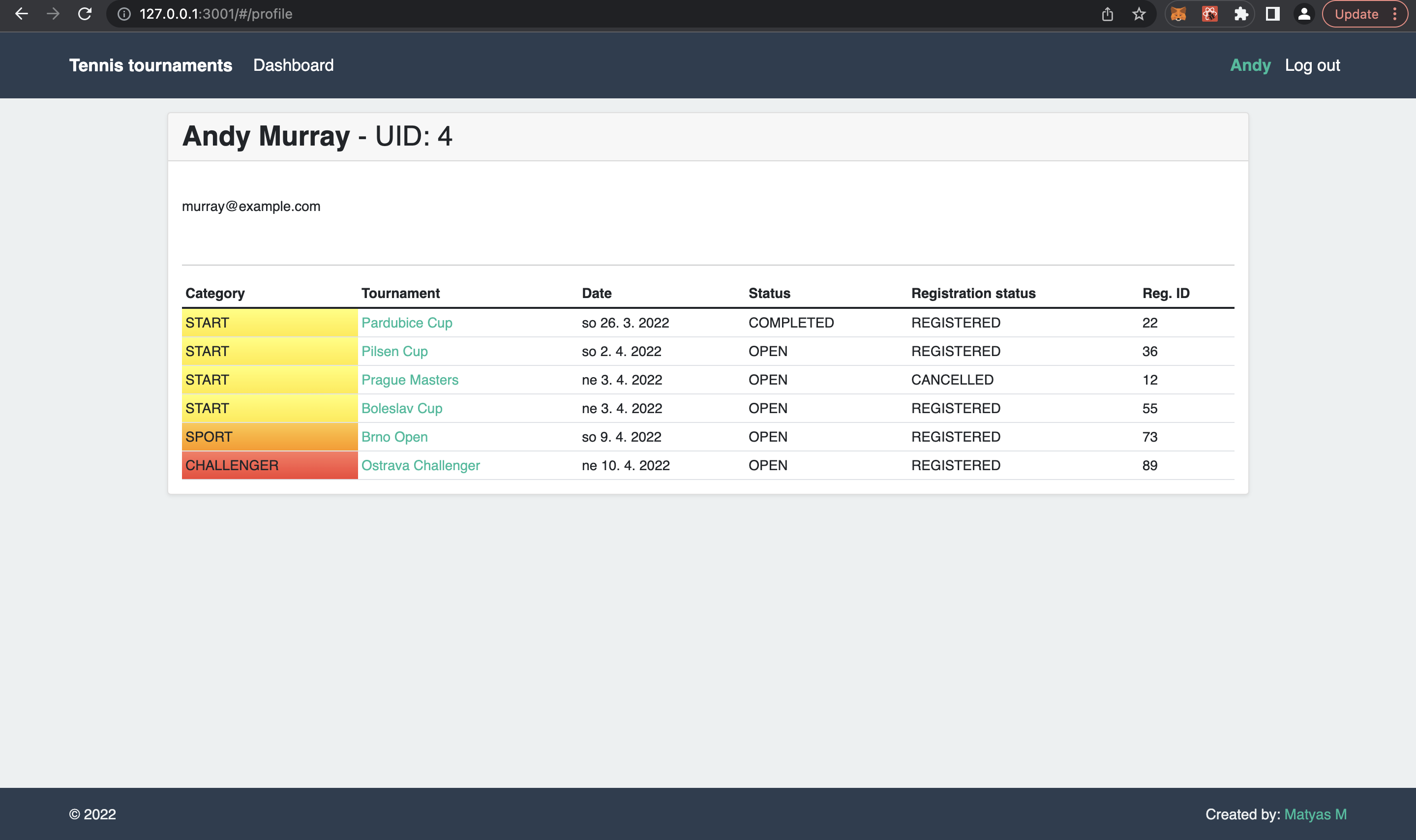Click the browser forward arrow
The height and width of the screenshot is (840, 1416).
pos(53,14)
